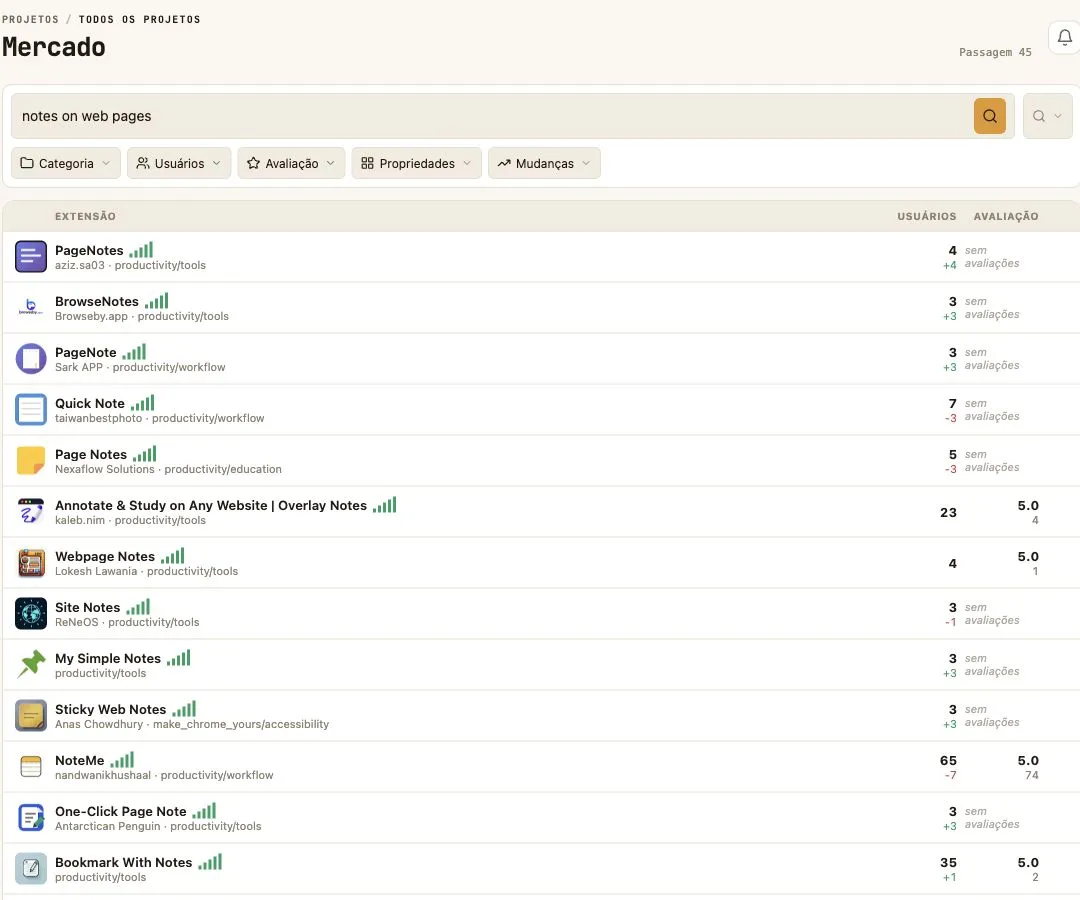Expand the Avaliação filter dropdown

click(x=291, y=163)
